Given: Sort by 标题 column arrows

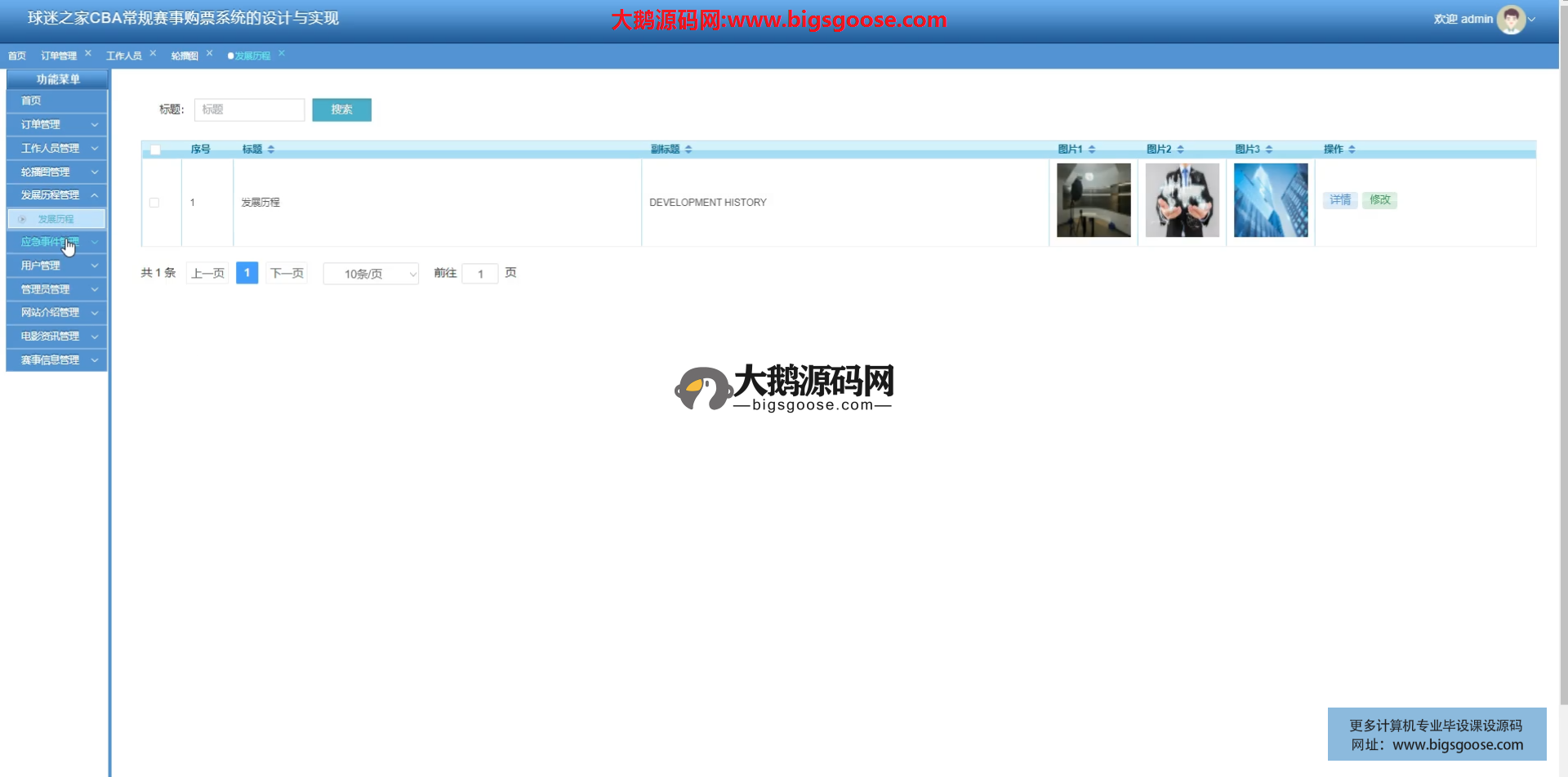Looking at the screenshot, I should 271,150.
